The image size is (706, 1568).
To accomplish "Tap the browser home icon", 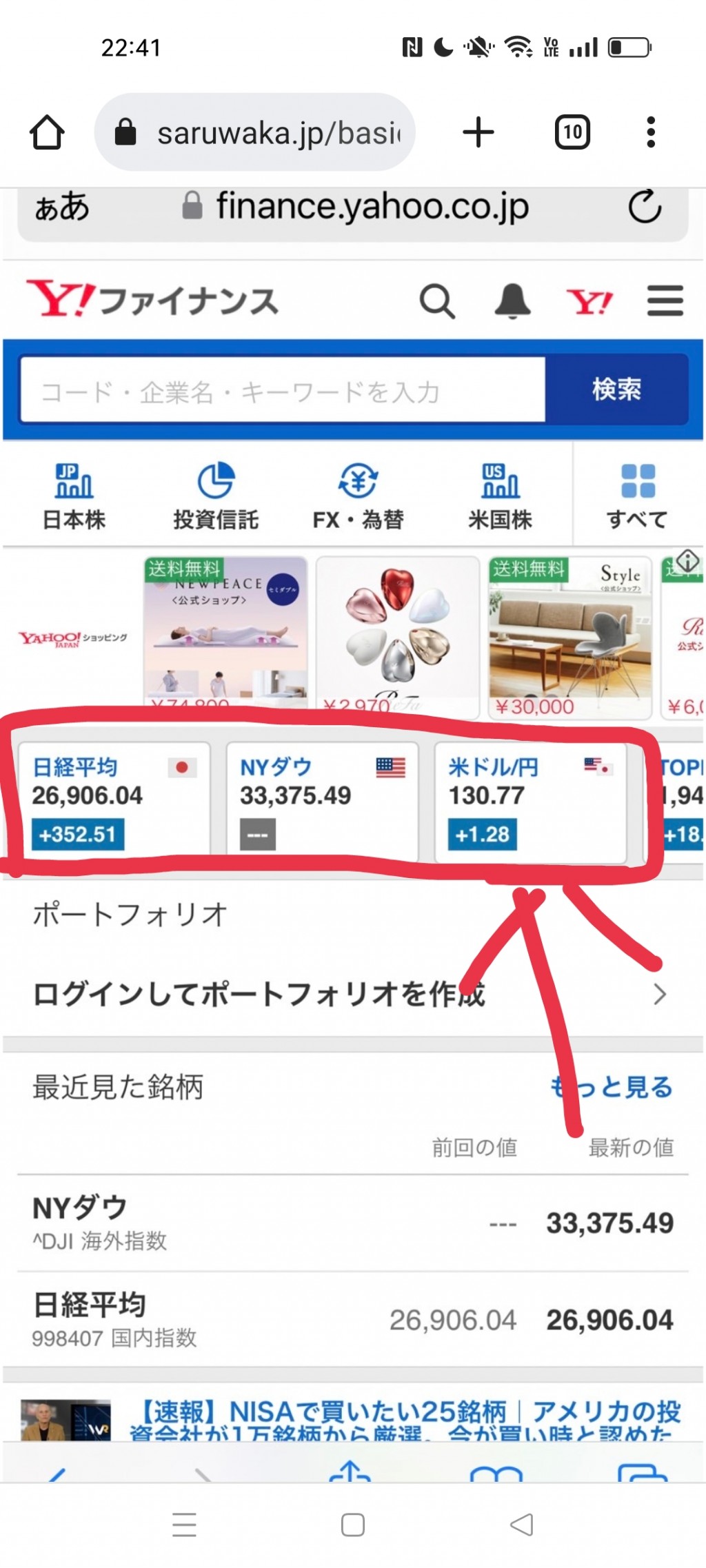I will (x=47, y=132).
